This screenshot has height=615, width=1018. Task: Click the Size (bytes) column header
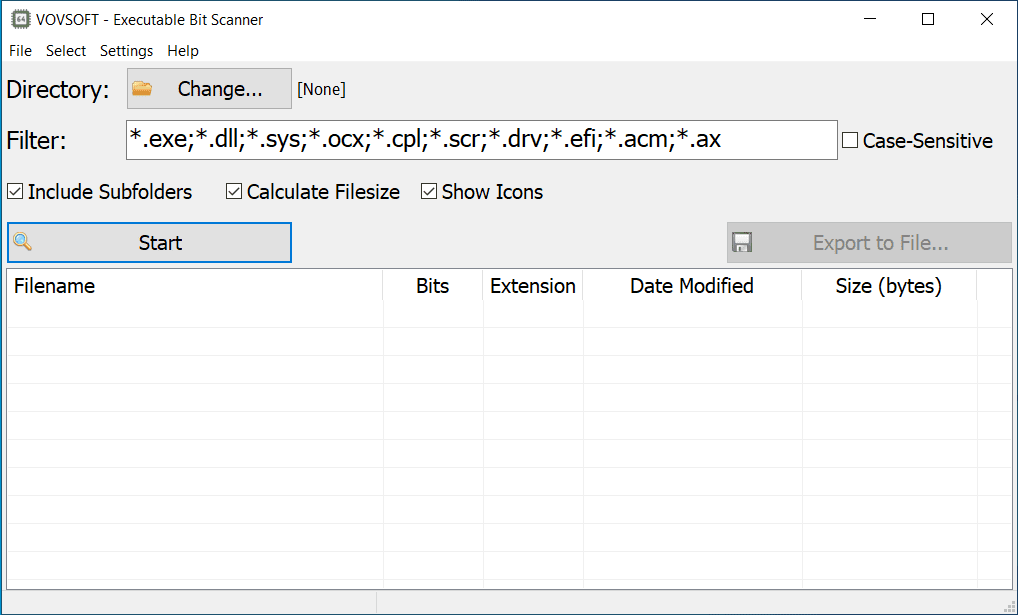coord(888,286)
